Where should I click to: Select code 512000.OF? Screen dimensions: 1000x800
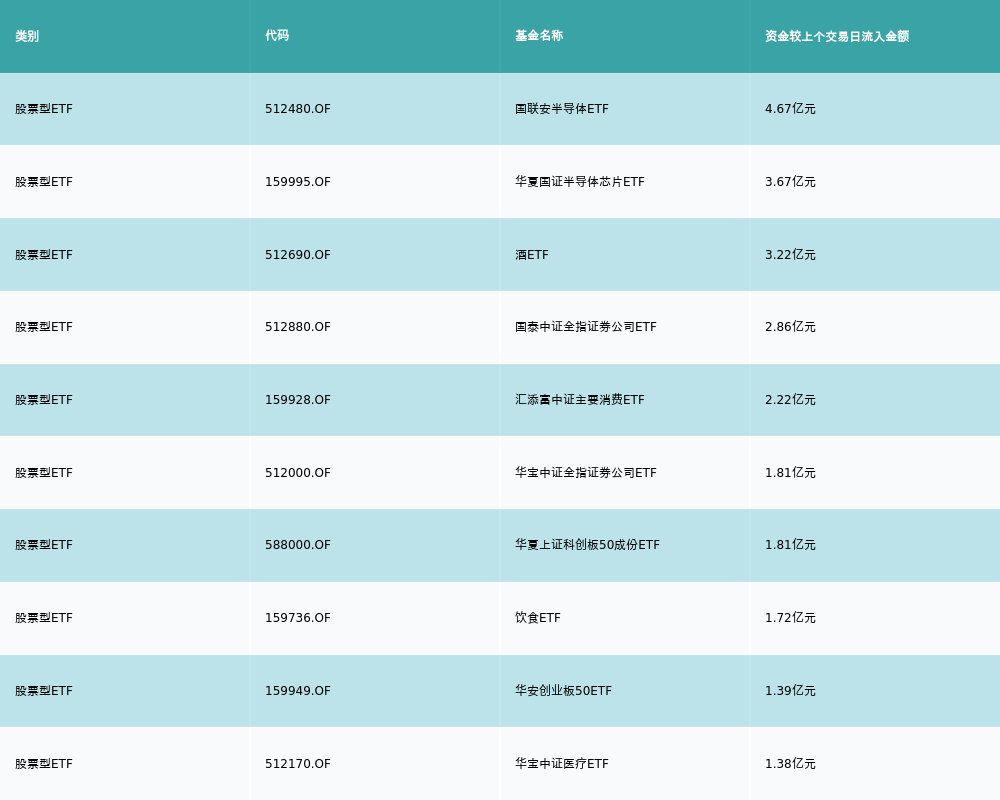coord(298,473)
